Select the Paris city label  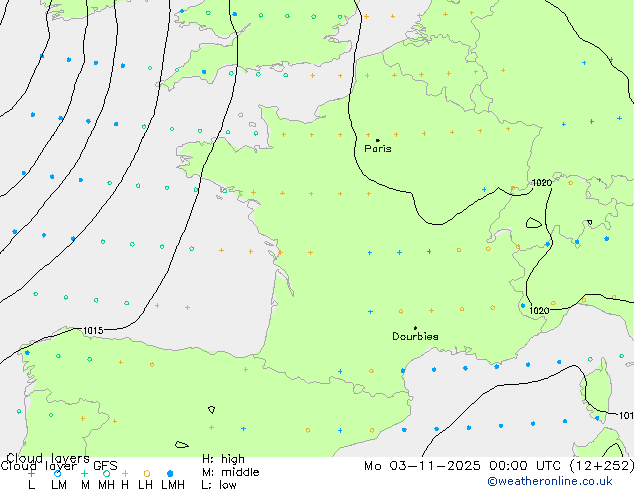click(378, 149)
